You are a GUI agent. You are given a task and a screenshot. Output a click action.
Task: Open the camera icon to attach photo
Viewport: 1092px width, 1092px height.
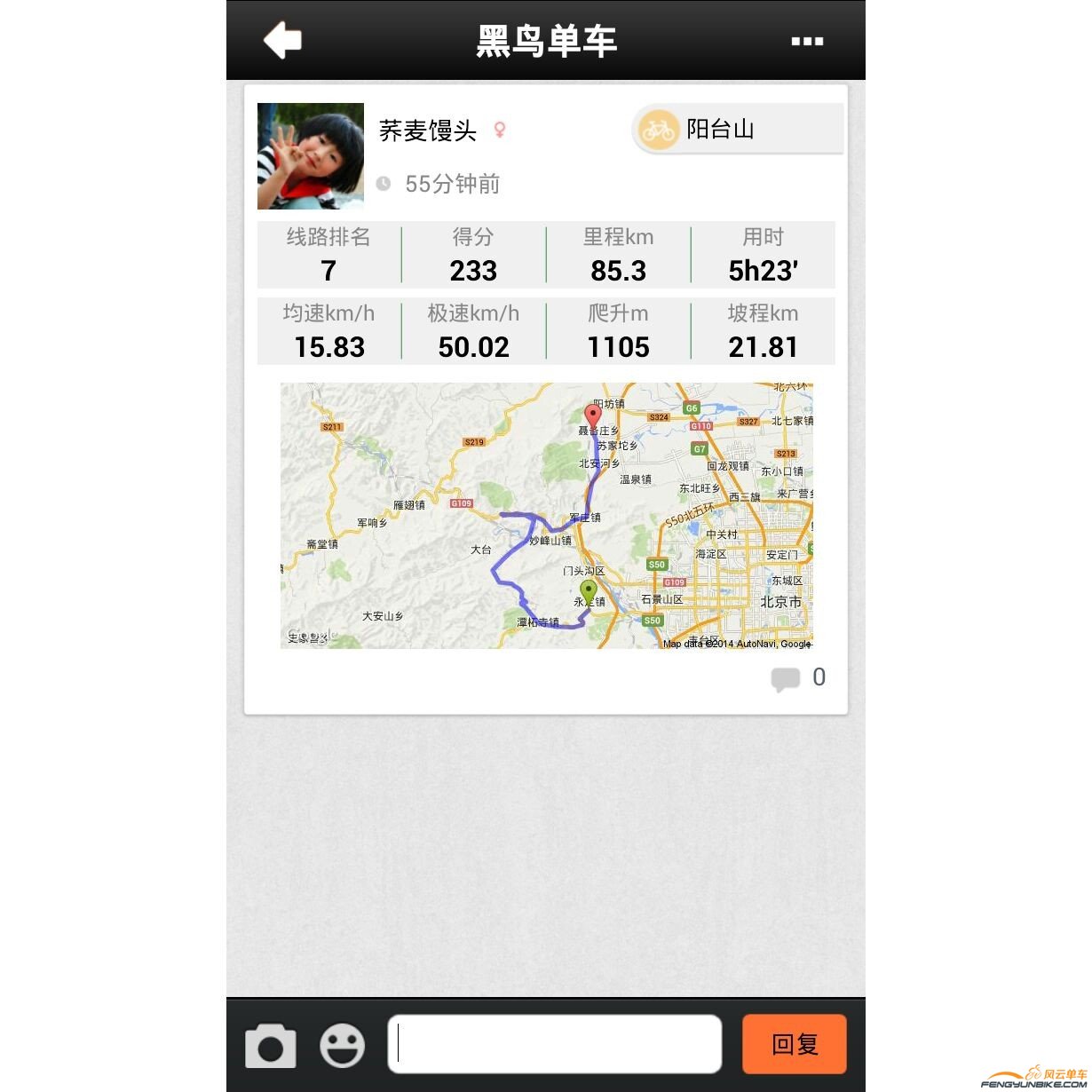[x=271, y=1045]
